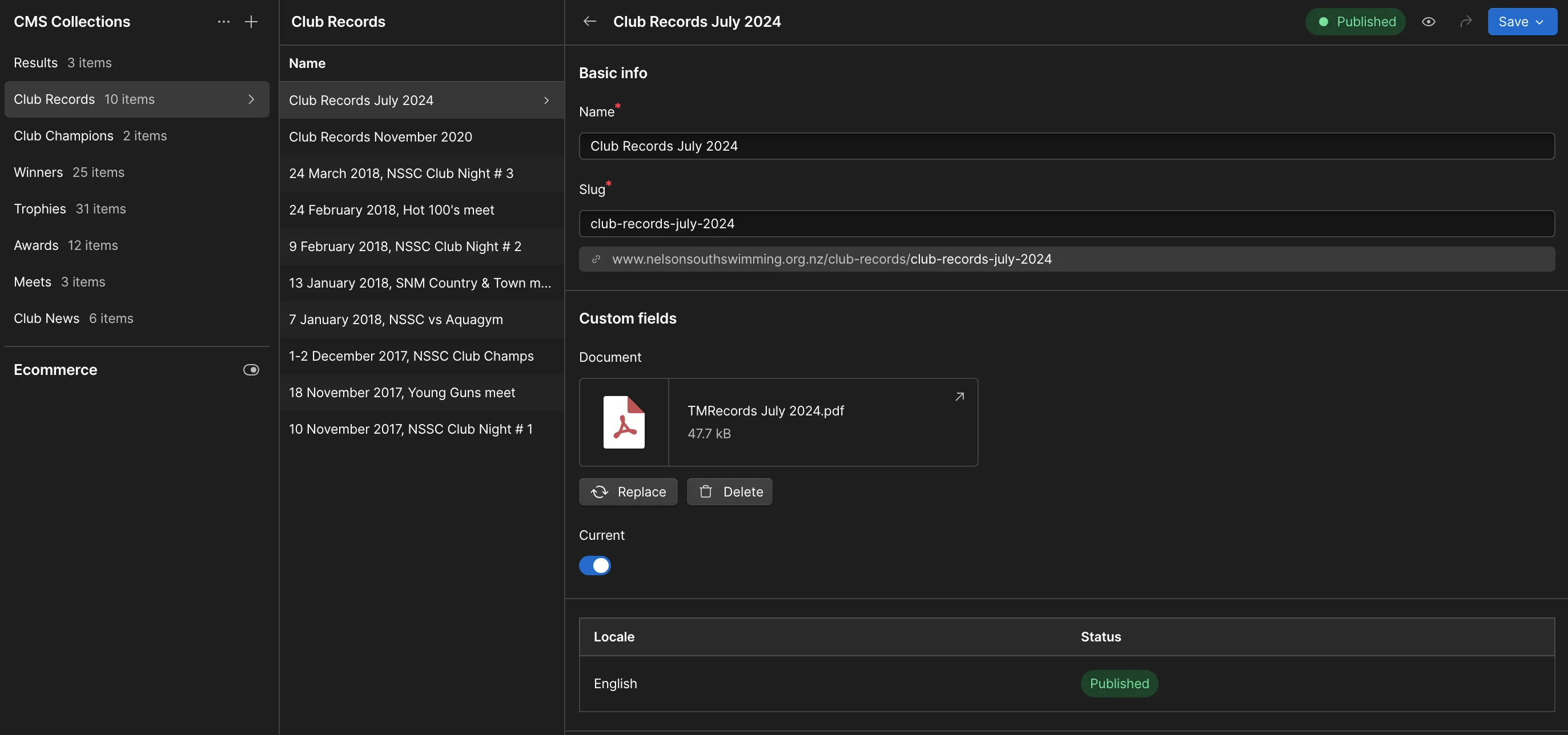Click the Locale column header
Viewport: 1568px width, 735px height.
click(x=614, y=636)
